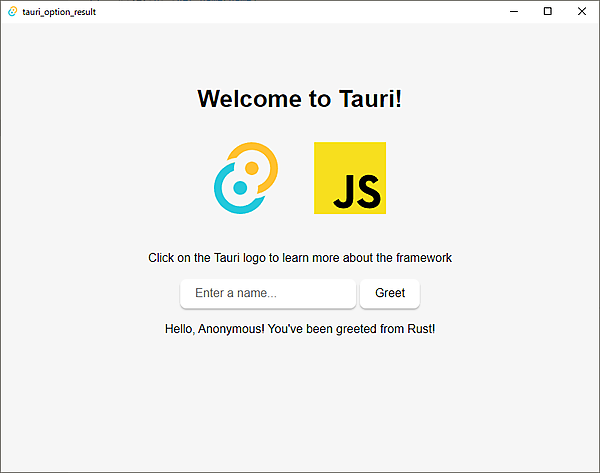Focus the 'Enter a name...' input field
600x473 pixels.
pos(268,293)
